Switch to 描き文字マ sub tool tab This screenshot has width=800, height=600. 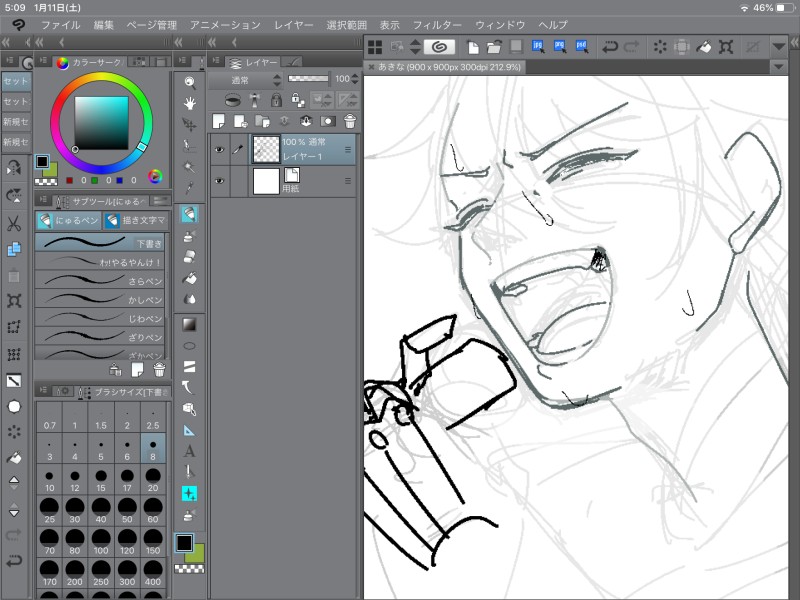136,220
